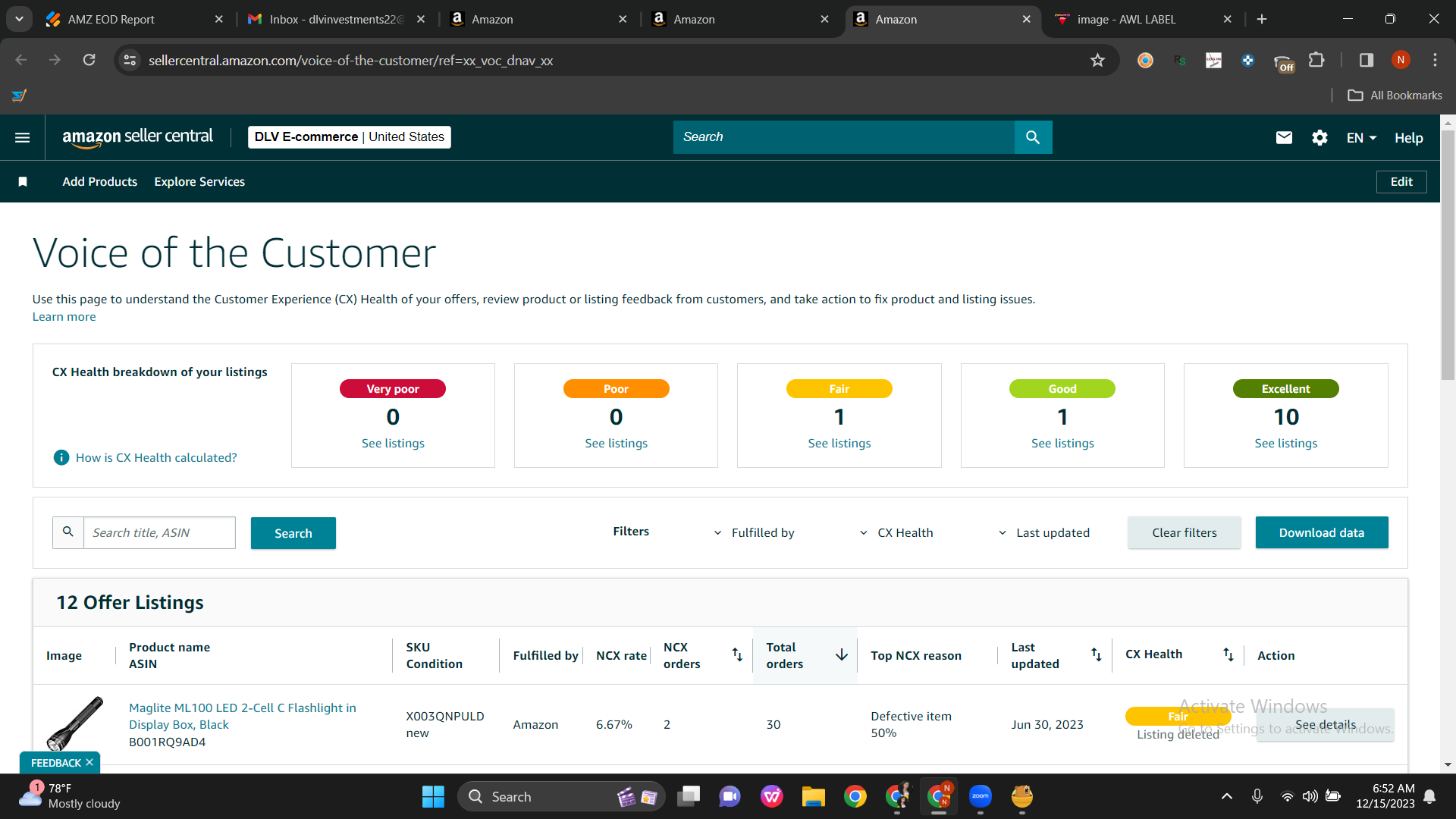The image size is (1456, 819).
Task: Close the FEEDBACK widget
Action: pos(89,763)
